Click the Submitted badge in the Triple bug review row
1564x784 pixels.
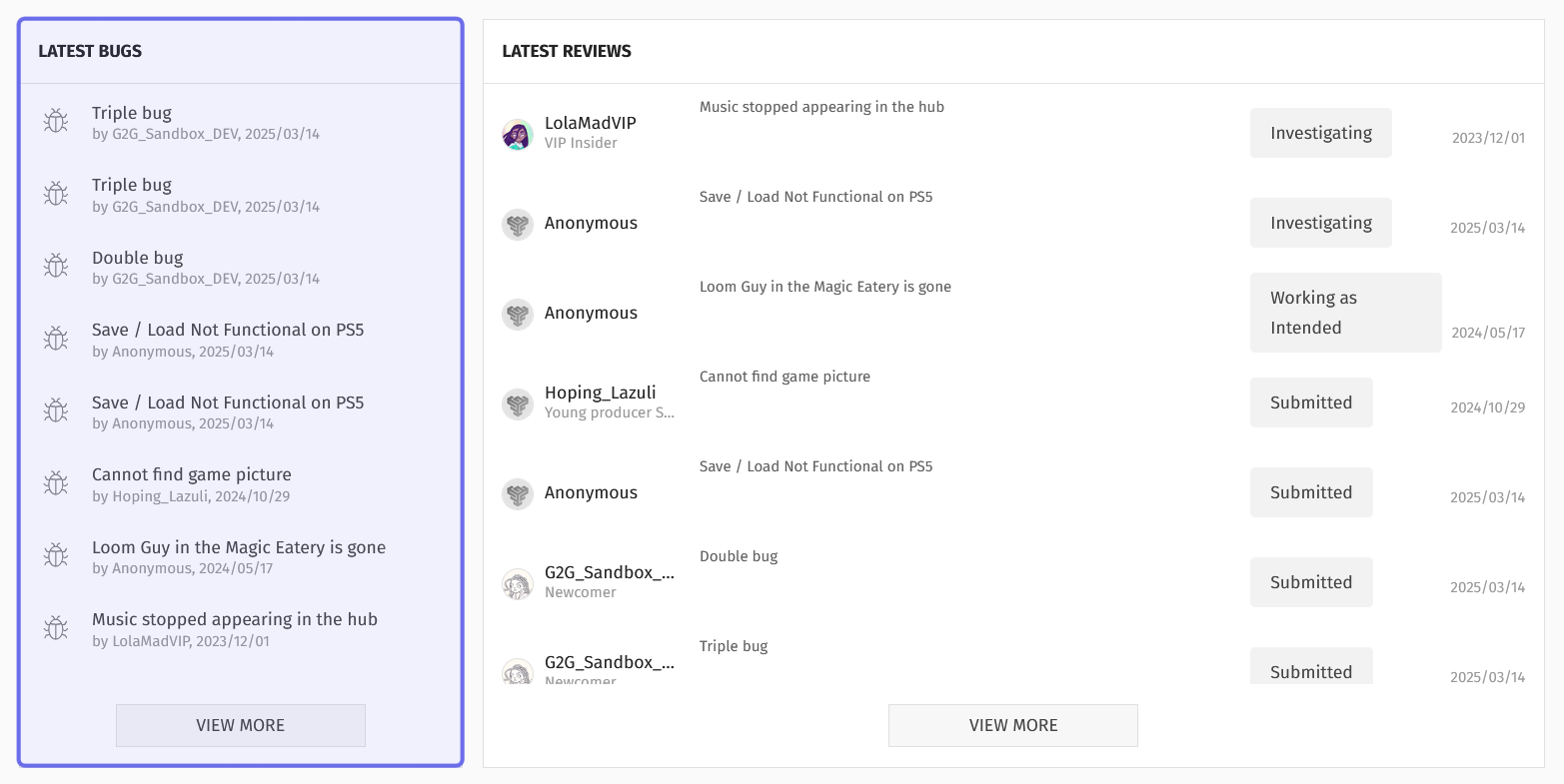[x=1311, y=666]
